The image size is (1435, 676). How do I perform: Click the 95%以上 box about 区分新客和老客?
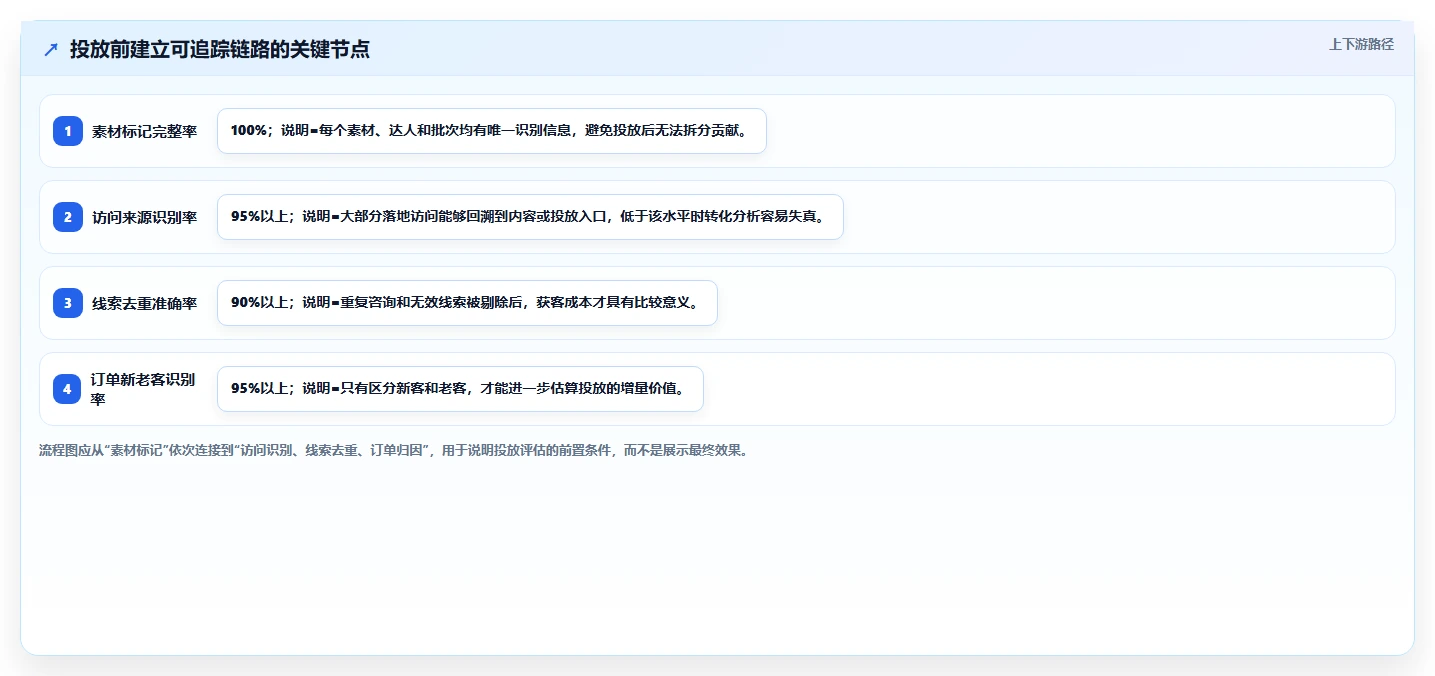click(x=460, y=389)
